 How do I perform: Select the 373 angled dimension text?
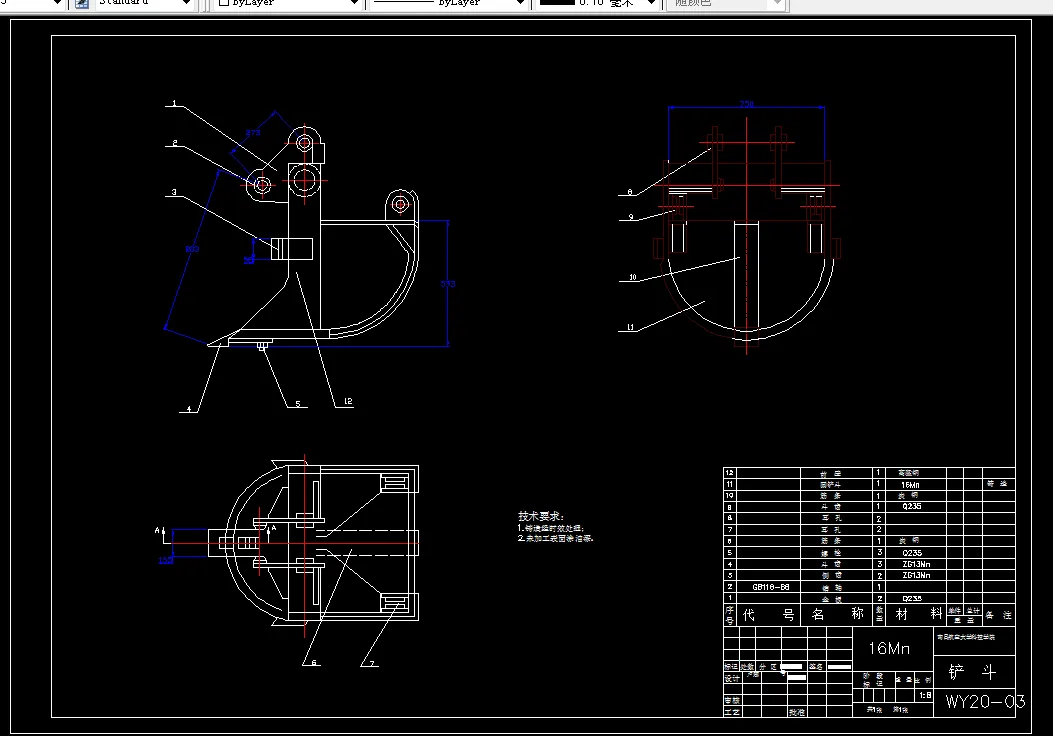click(x=253, y=133)
